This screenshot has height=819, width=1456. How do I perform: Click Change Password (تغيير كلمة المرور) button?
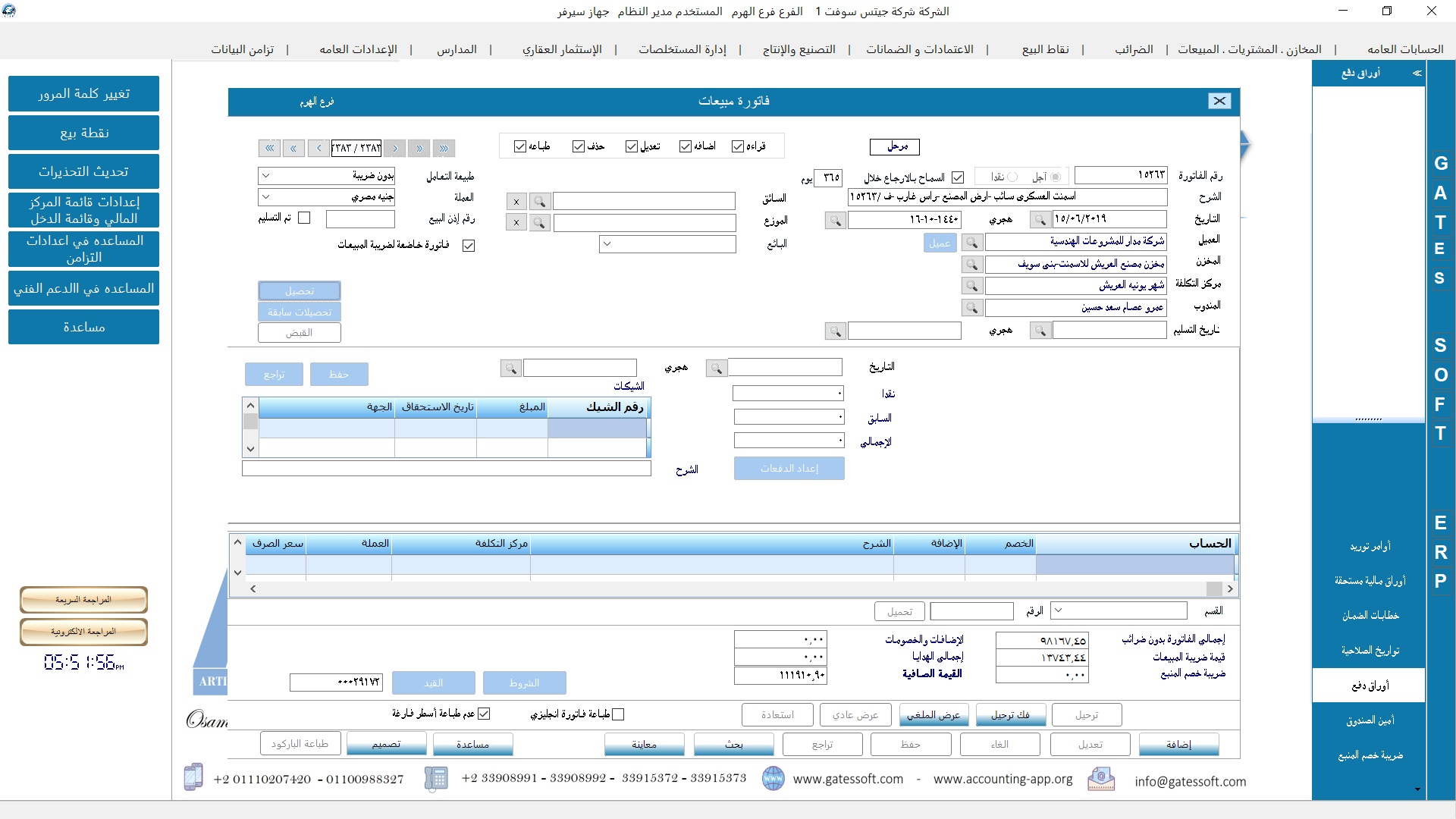pos(83,93)
